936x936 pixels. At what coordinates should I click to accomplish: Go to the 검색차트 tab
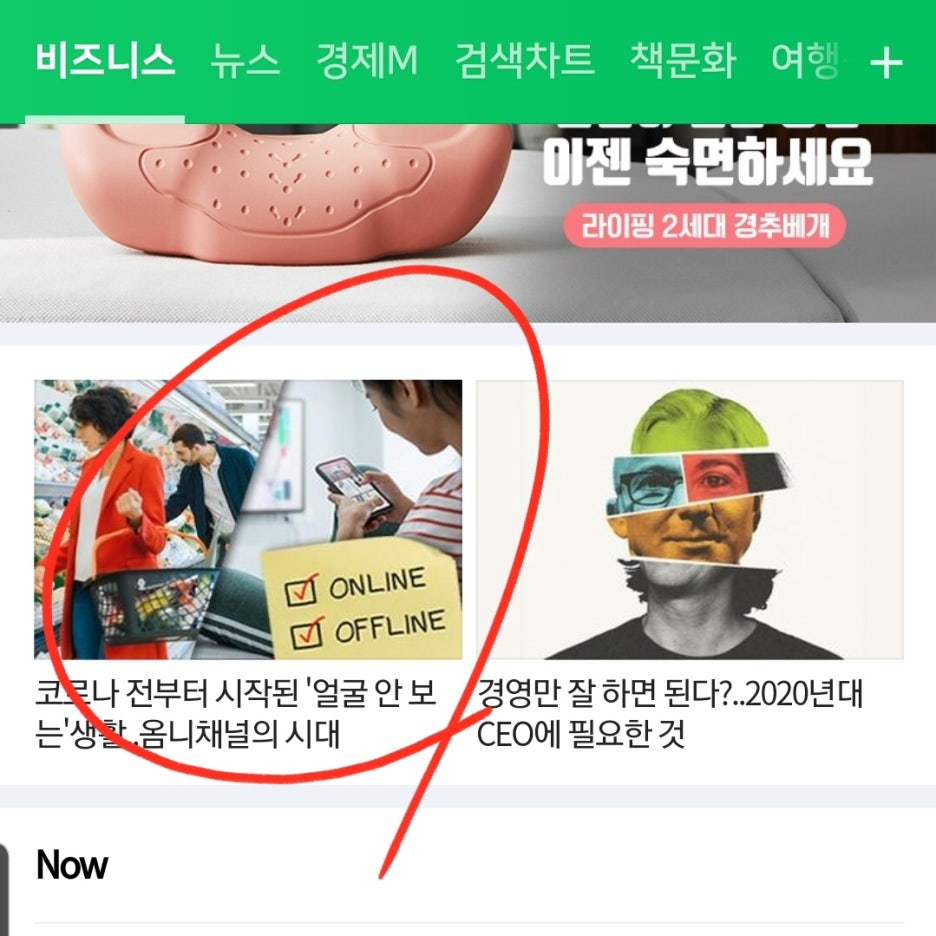[x=525, y=60]
